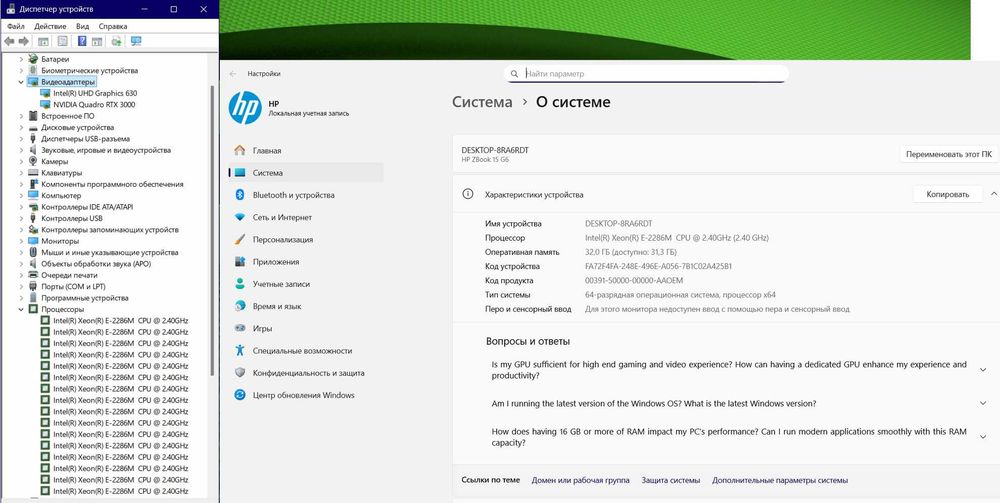Open the Файл menu

click(16, 26)
